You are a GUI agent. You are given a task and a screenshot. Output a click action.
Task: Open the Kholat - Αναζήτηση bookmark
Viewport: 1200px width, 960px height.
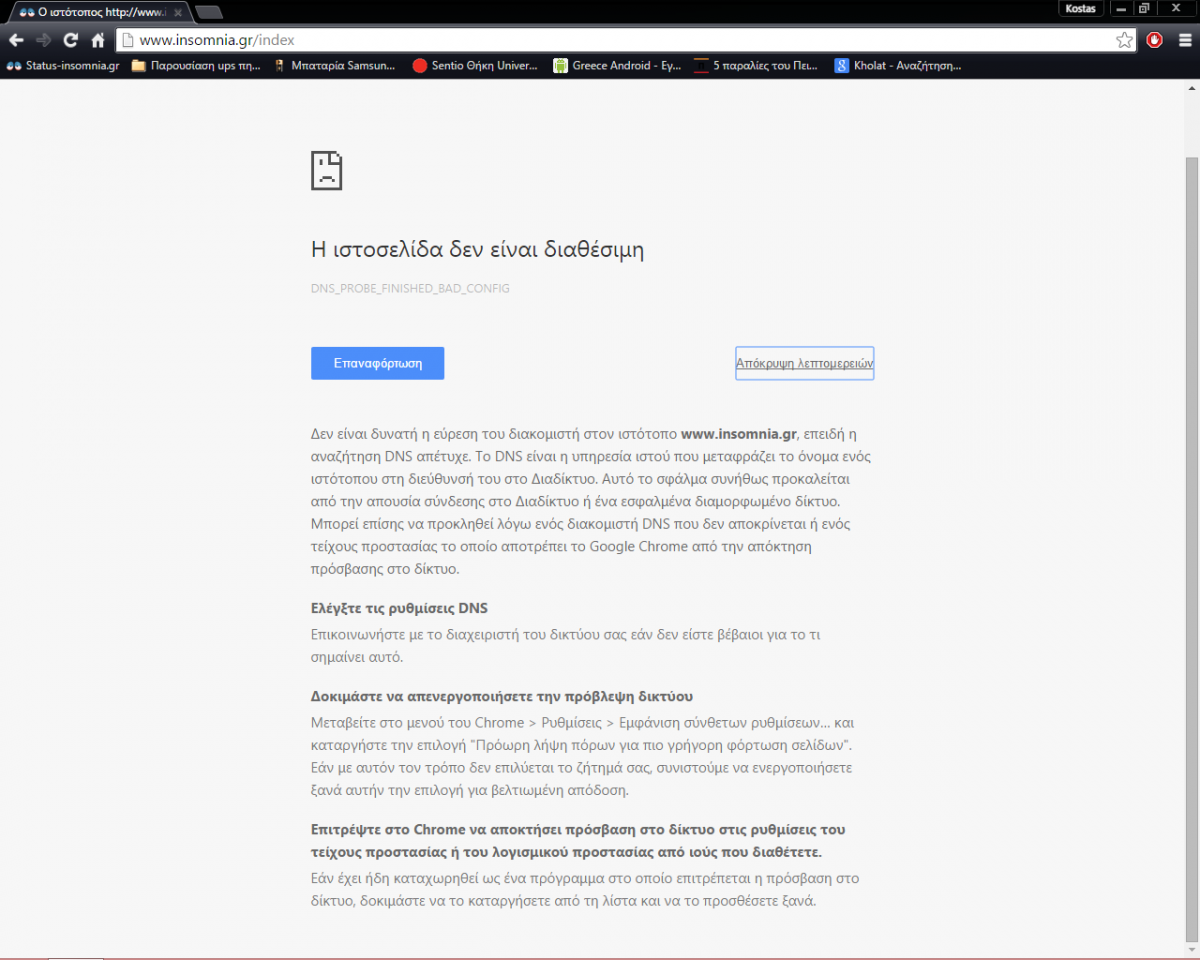(898, 66)
